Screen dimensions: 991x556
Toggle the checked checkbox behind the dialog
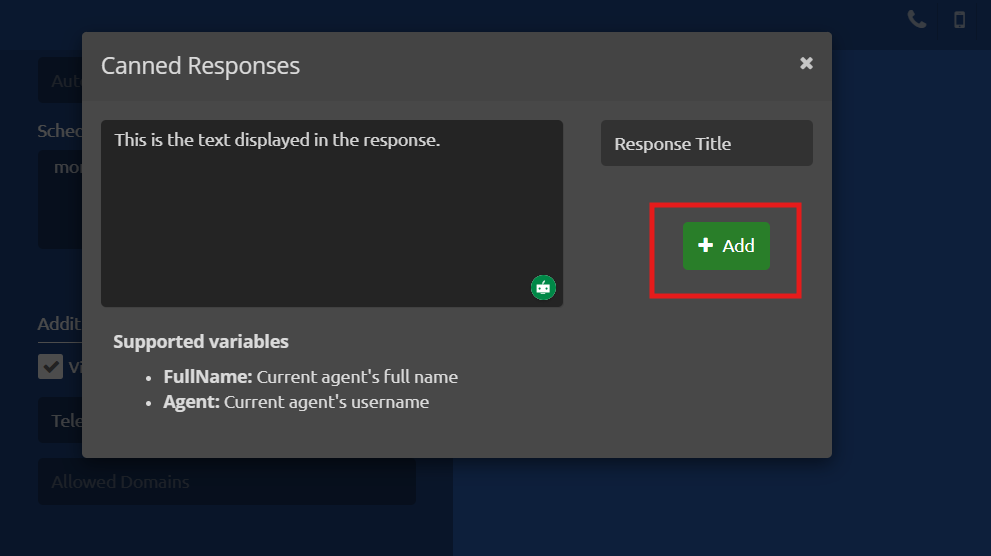click(50, 366)
